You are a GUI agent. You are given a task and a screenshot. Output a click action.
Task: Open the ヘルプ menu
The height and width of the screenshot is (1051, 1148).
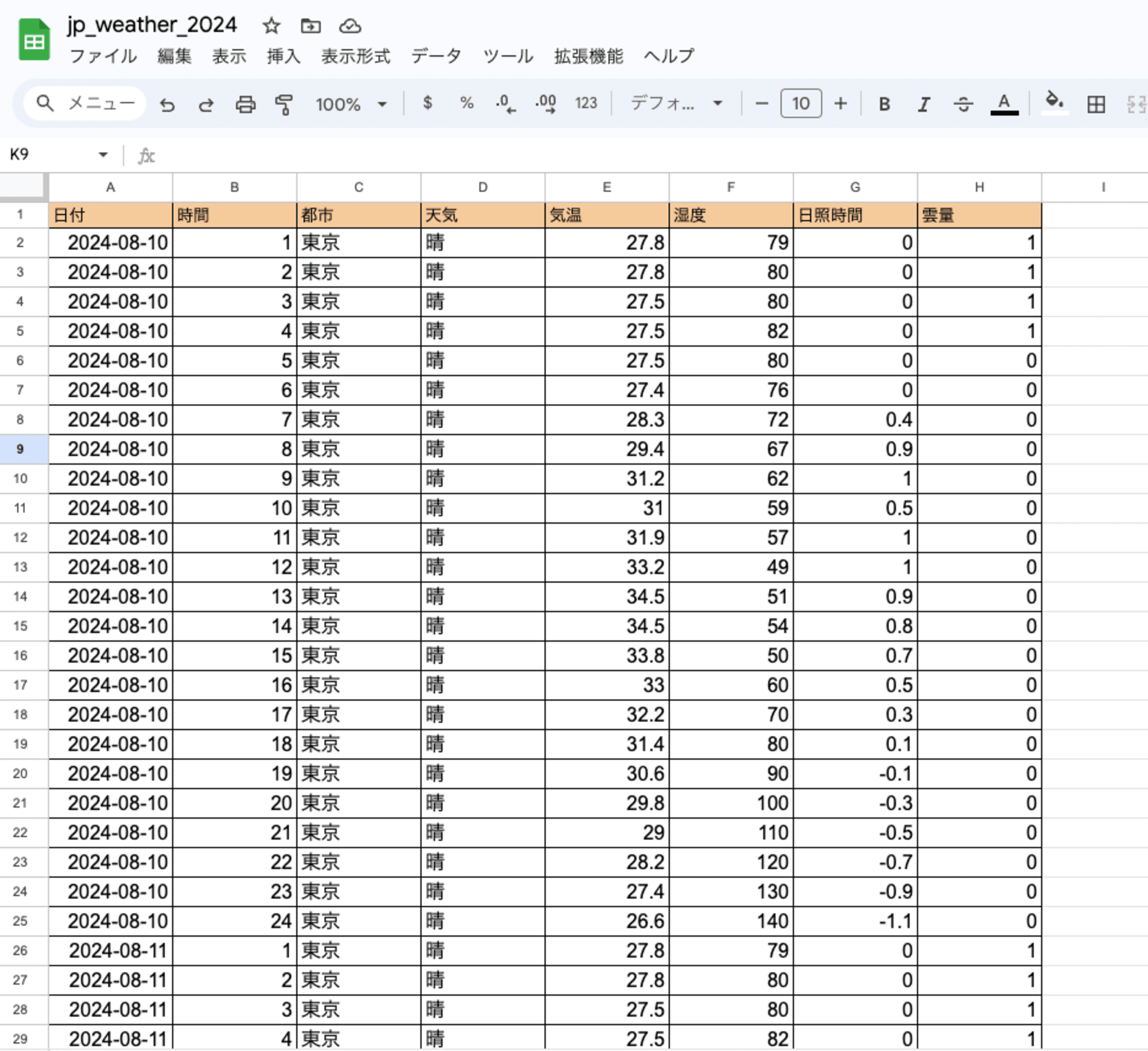coord(669,56)
